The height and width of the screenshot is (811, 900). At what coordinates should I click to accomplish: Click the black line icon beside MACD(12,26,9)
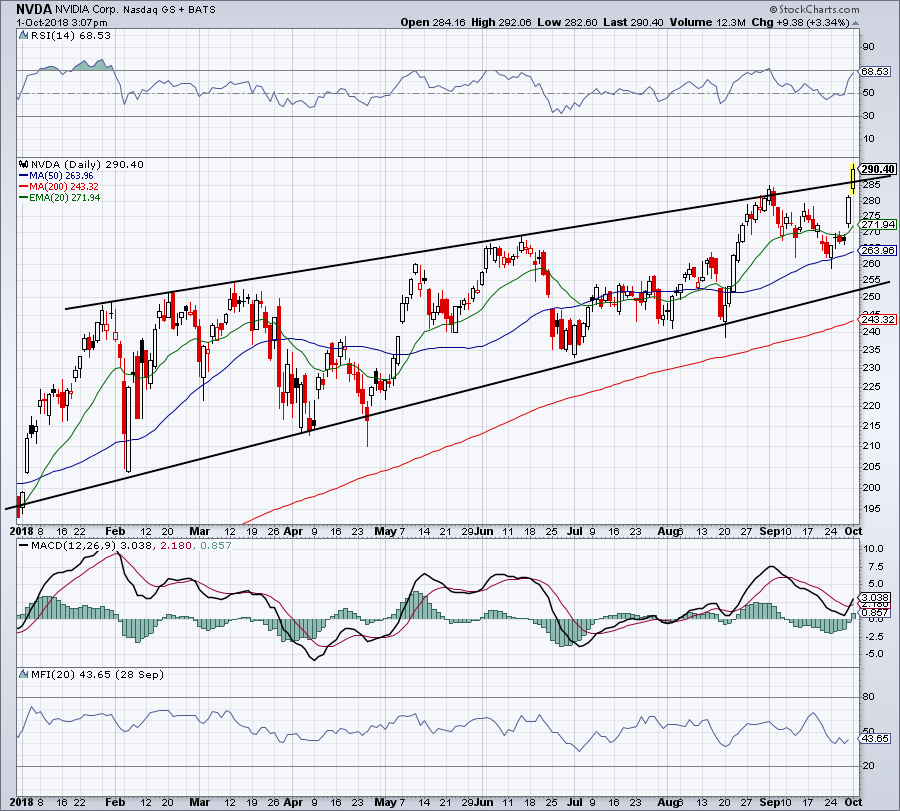24,545
